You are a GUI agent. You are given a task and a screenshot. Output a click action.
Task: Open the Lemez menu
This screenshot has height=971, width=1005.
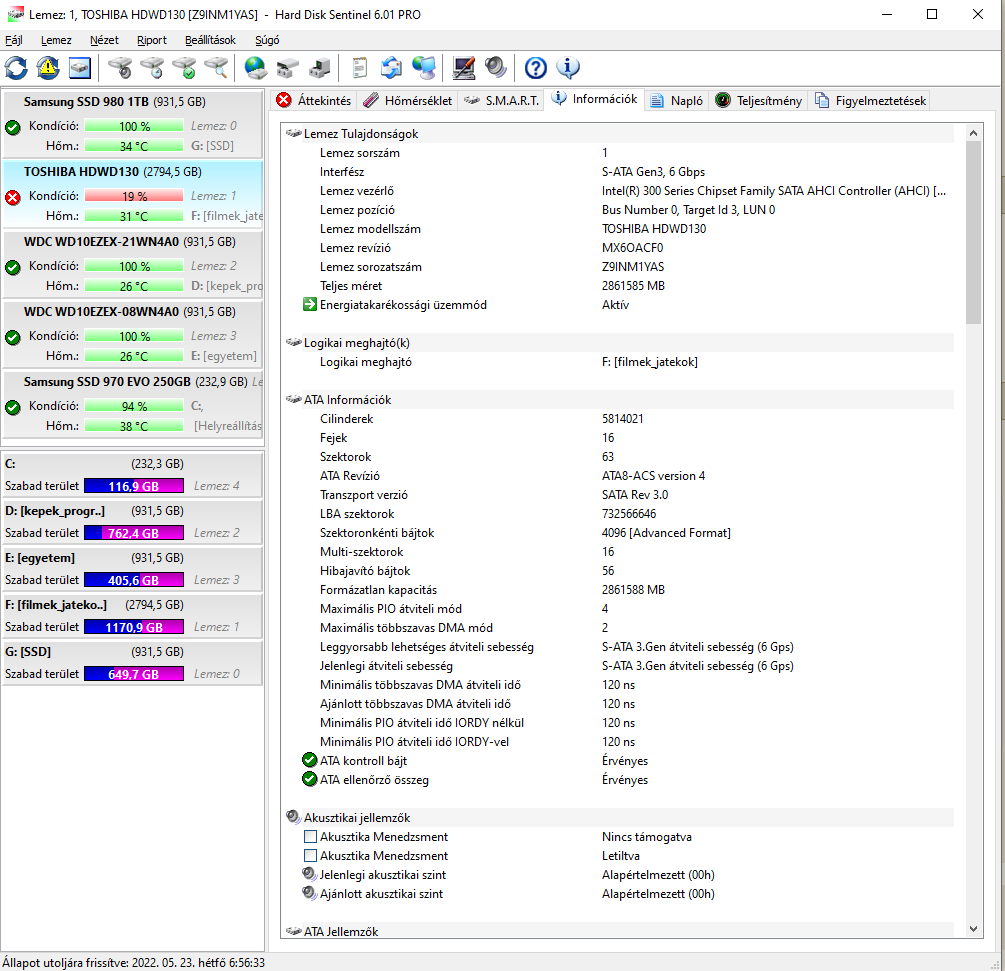coord(56,40)
